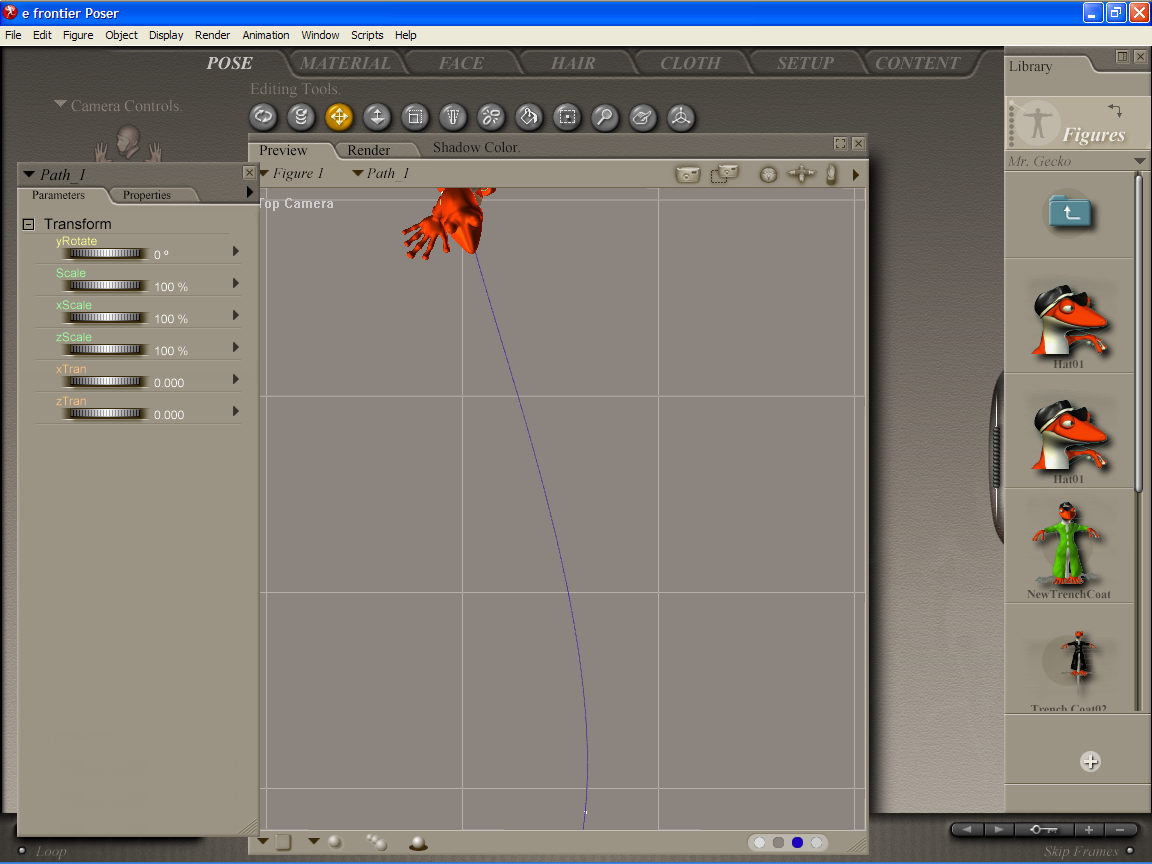Select the View Magnifier tool
This screenshot has height=864, width=1152.
pyautogui.click(x=604, y=117)
